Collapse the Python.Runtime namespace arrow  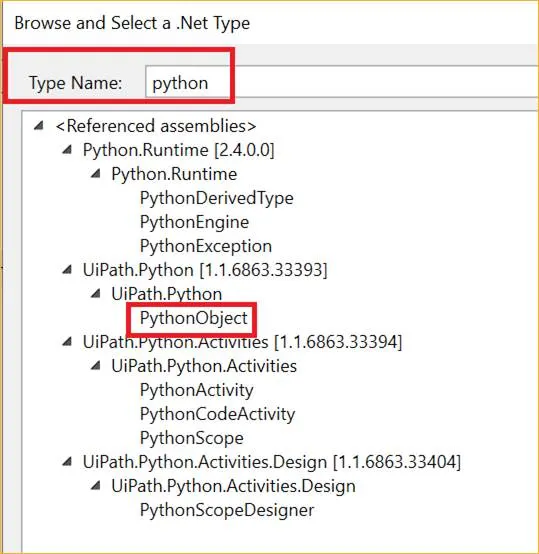tap(96, 173)
